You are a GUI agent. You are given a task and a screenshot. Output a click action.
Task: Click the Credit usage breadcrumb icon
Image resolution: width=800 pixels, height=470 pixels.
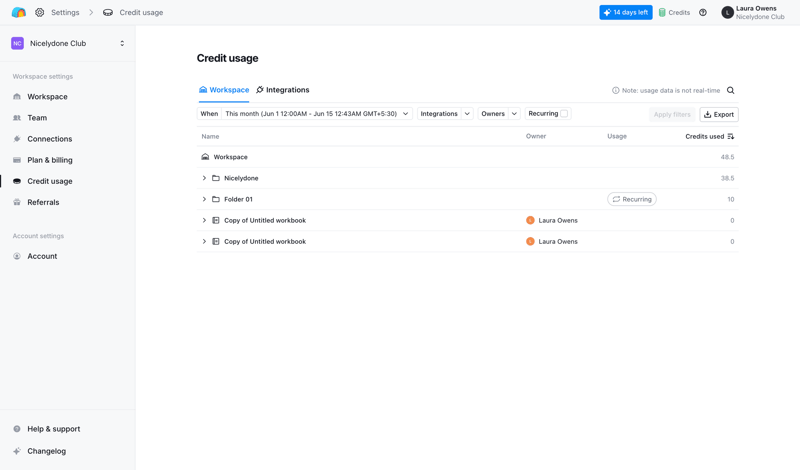(x=108, y=12)
